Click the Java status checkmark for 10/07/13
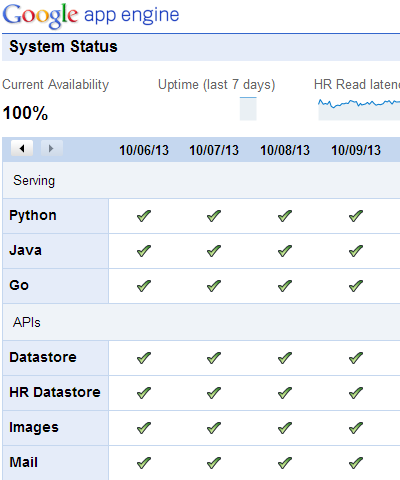The height and width of the screenshot is (480, 400). 214,251
